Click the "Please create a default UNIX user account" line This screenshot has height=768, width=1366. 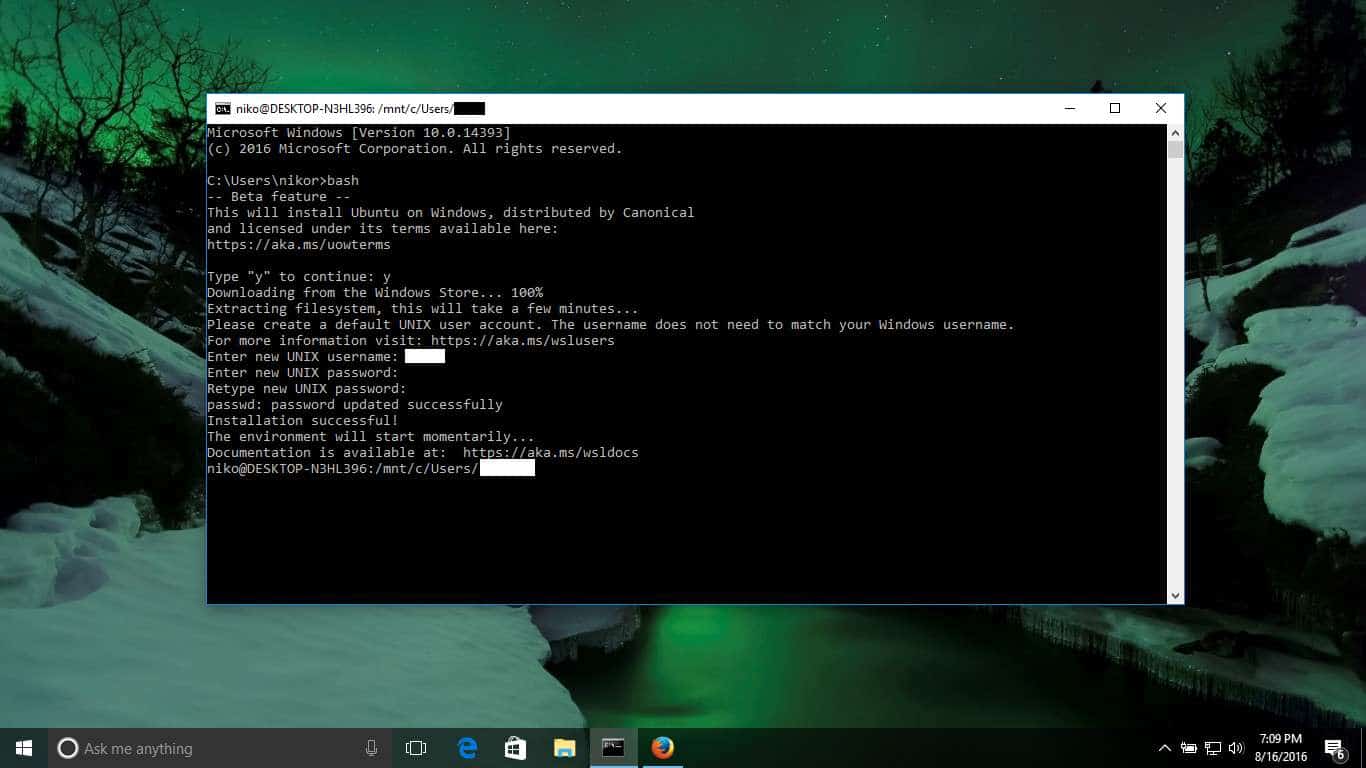[x=611, y=325]
